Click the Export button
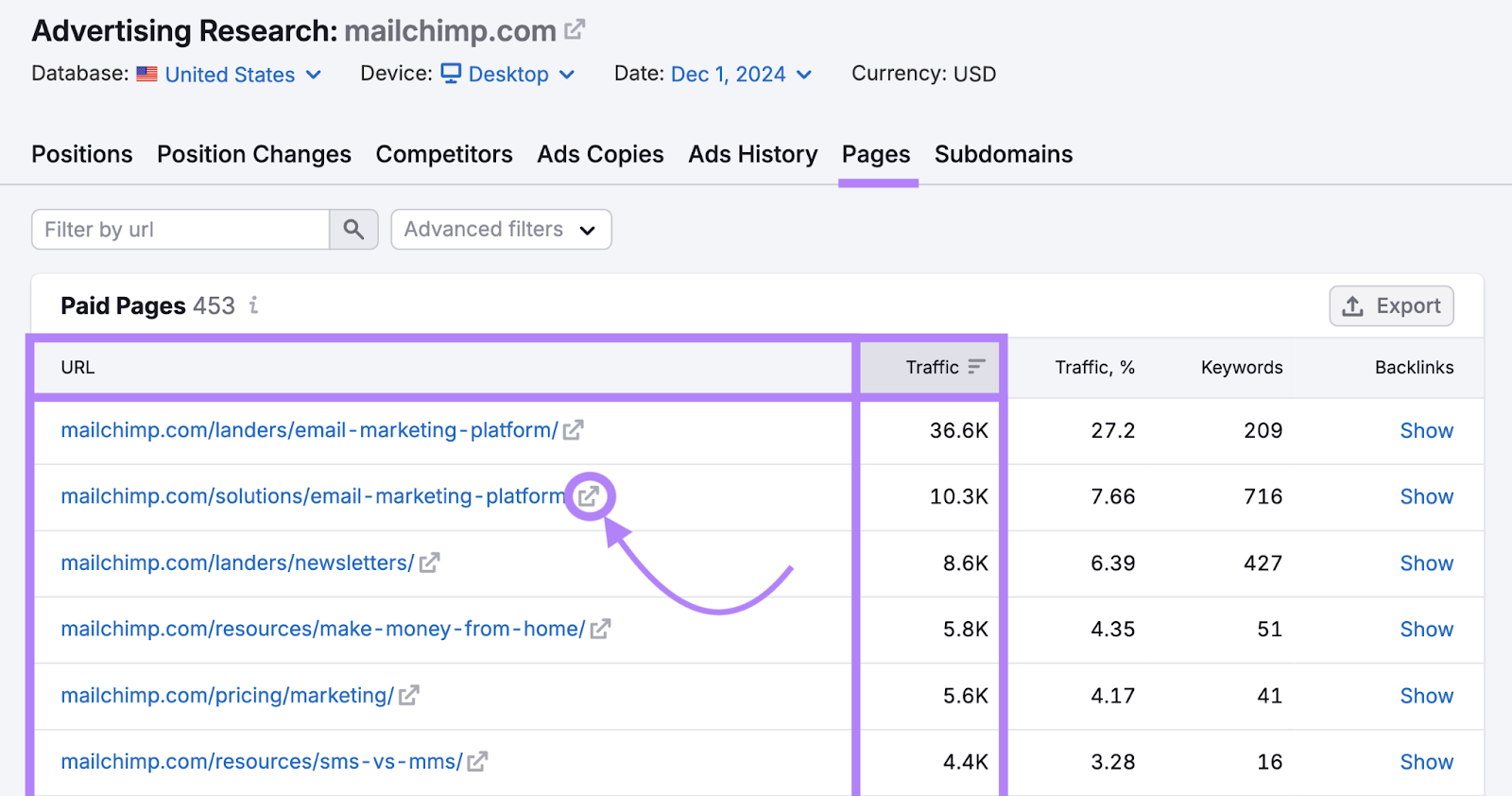The width and height of the screenshot is (1512, 796). pos(1391,306)
